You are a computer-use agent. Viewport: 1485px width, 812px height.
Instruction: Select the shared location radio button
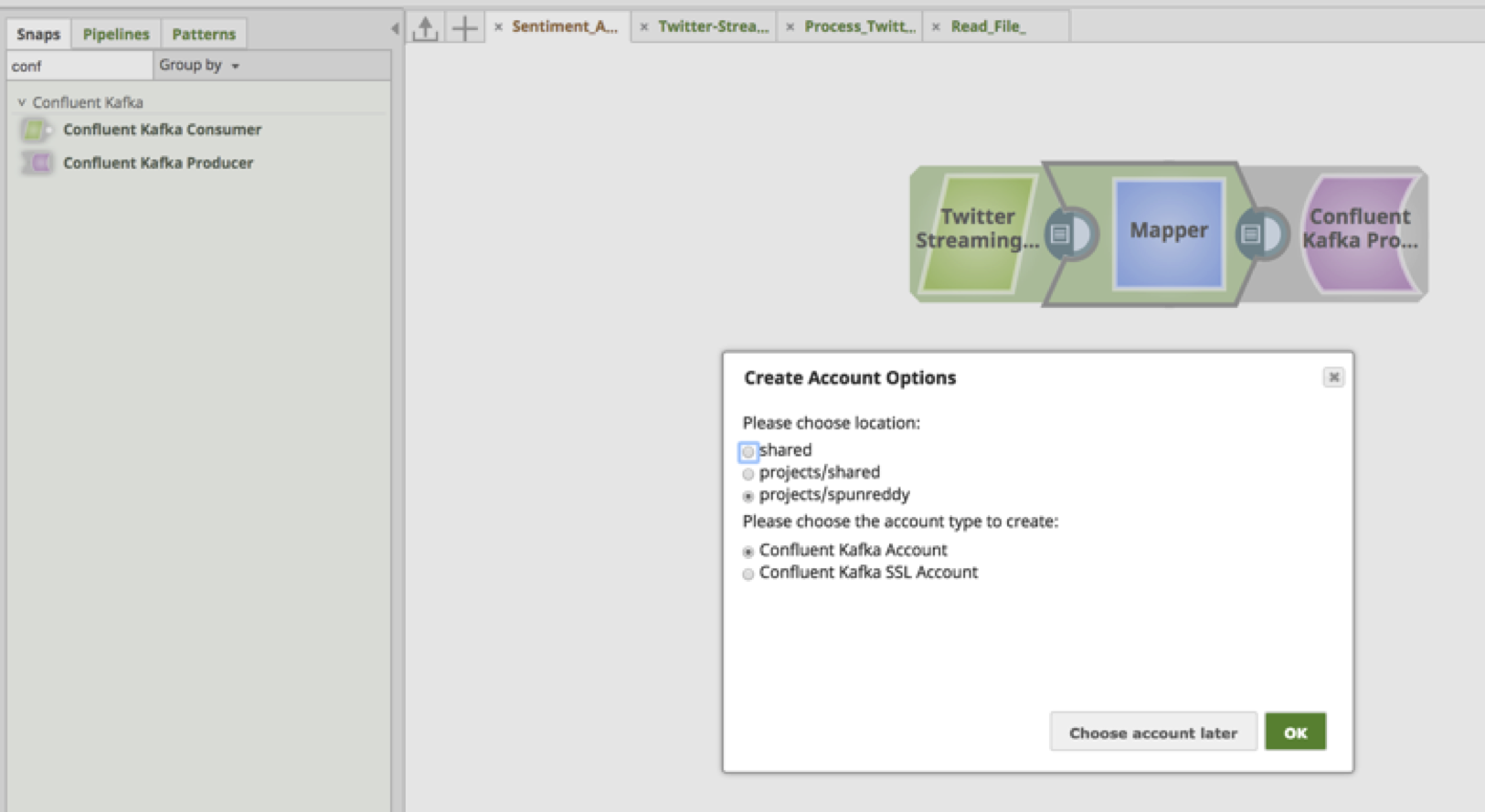point(748,451)
